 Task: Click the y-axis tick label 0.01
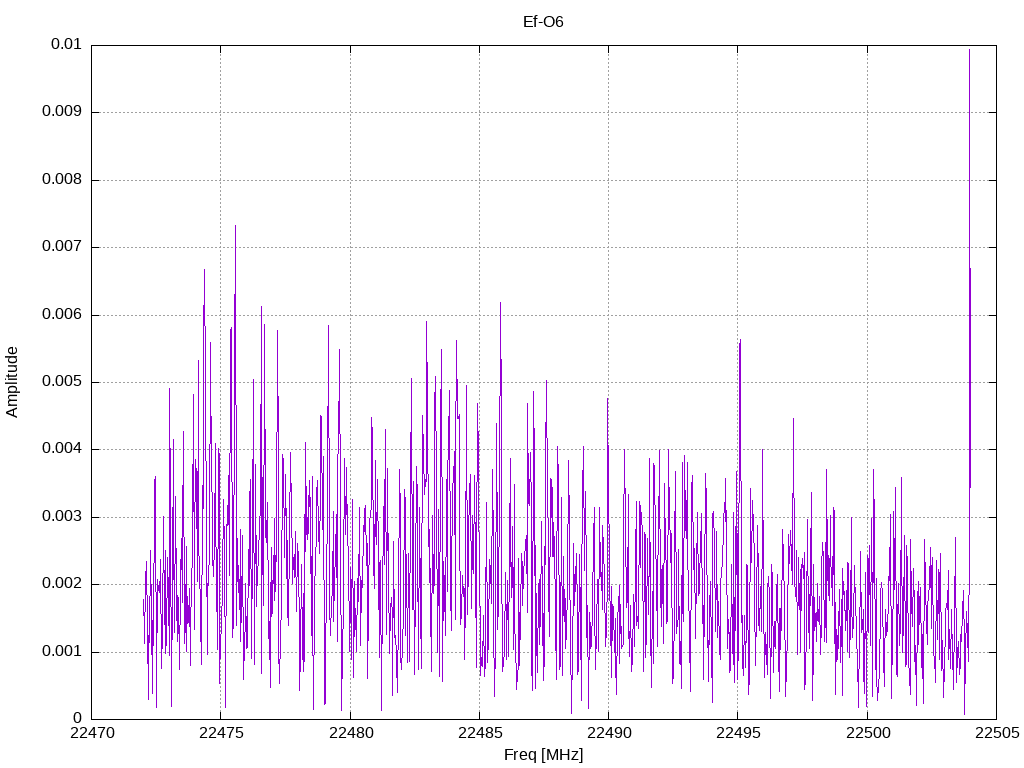click(66, 44)
